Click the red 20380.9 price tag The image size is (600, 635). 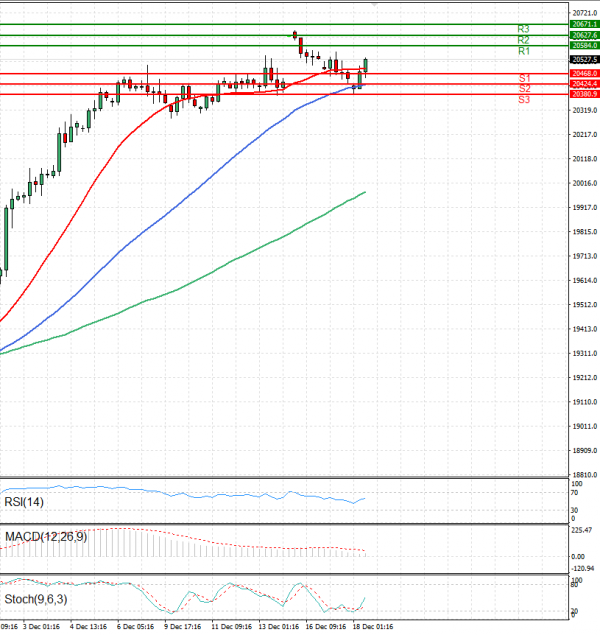click(584, 94)
